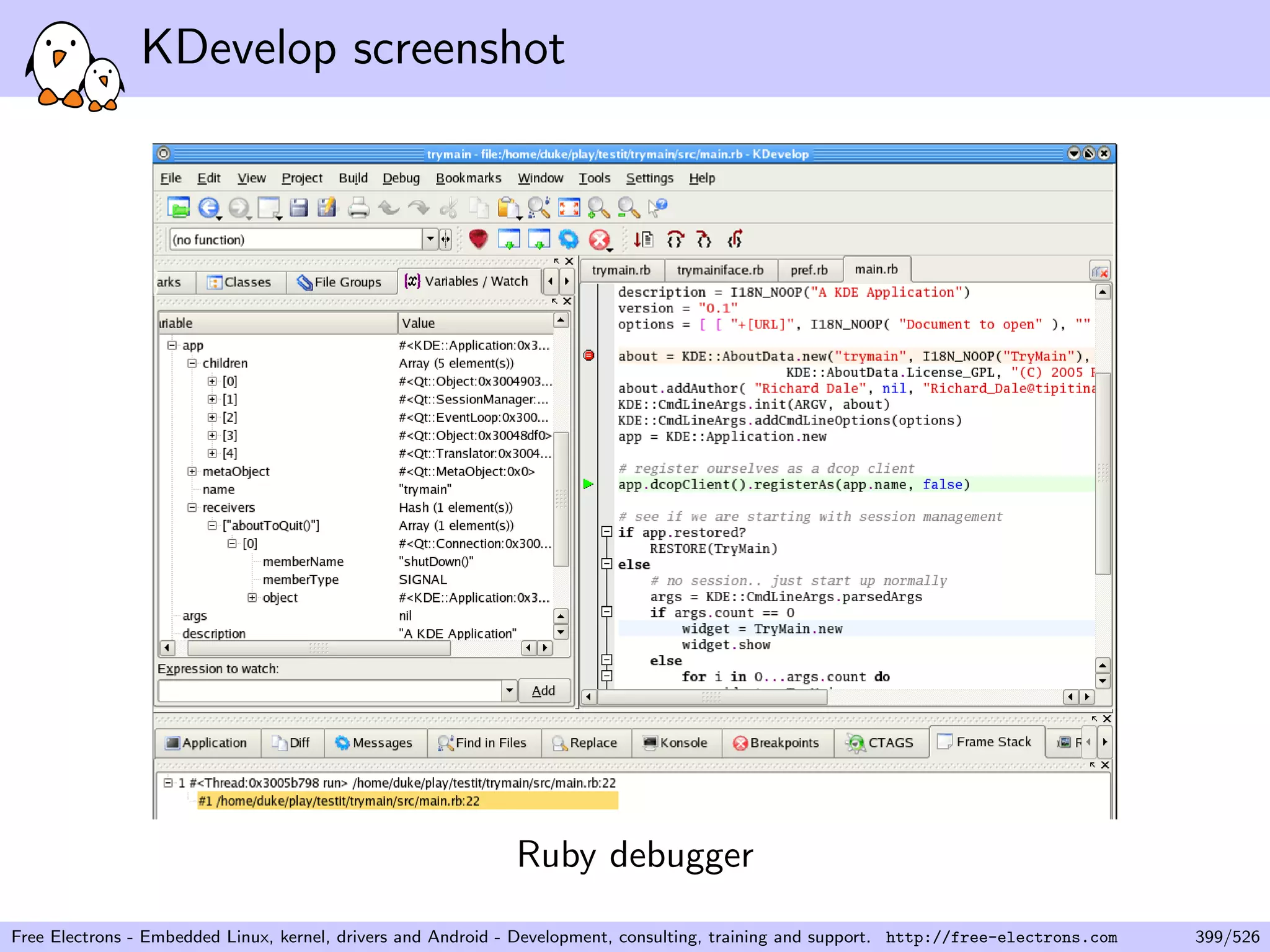Screen dimensions: 1270x952
Task: Open the (no function) combo box dropdown
Action: [x=430, y=239]
